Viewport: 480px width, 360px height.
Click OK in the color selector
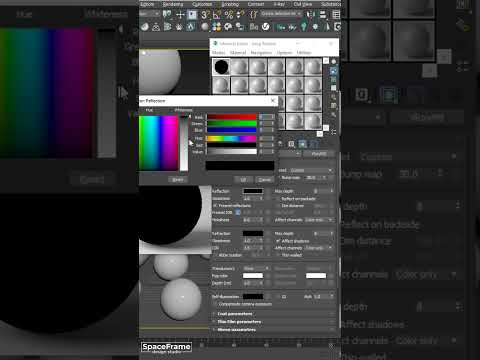tap(243, 180)
